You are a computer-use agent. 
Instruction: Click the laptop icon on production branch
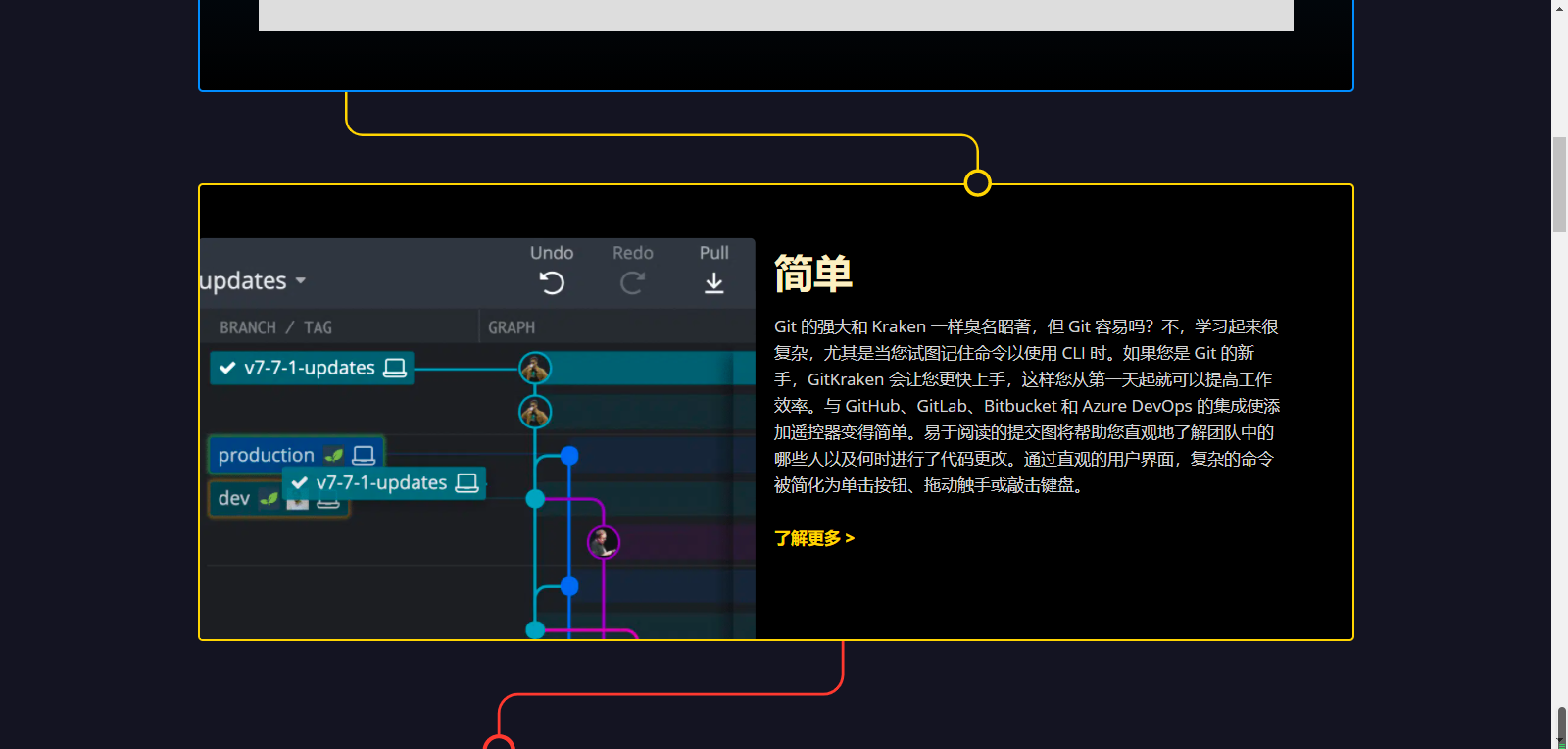pyautogui.click(x=364, y=455)
